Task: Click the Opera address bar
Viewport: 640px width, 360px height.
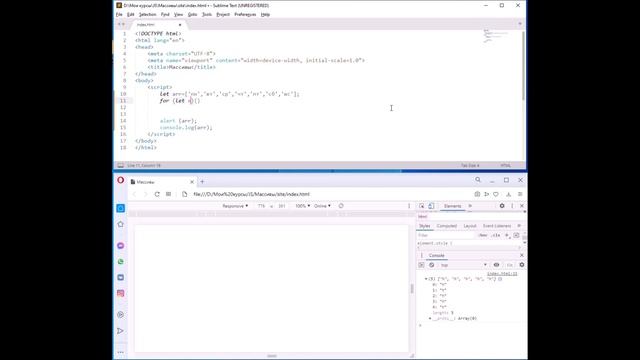Action: pyautogui.click(x=327, y=194)
